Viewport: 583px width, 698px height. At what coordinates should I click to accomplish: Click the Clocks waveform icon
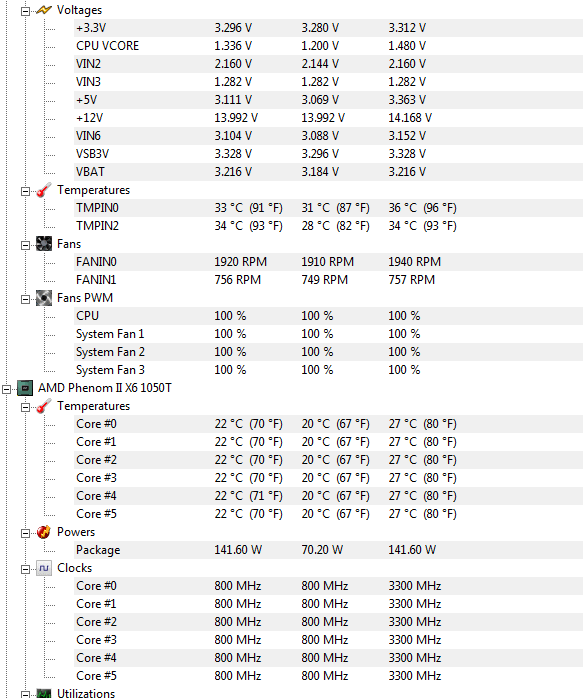point(44,568)
